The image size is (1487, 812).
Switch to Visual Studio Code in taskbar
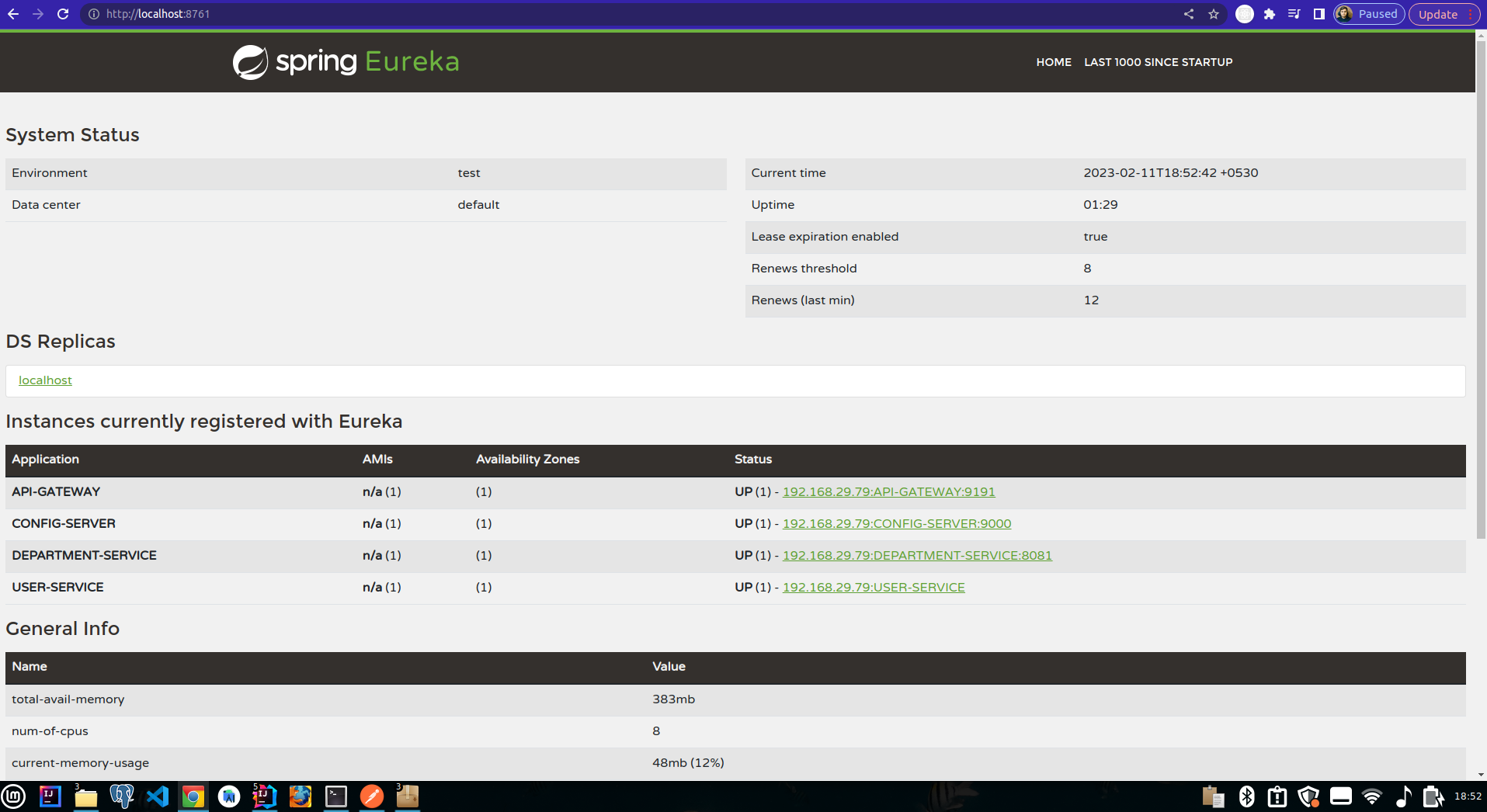coord(158,796)
